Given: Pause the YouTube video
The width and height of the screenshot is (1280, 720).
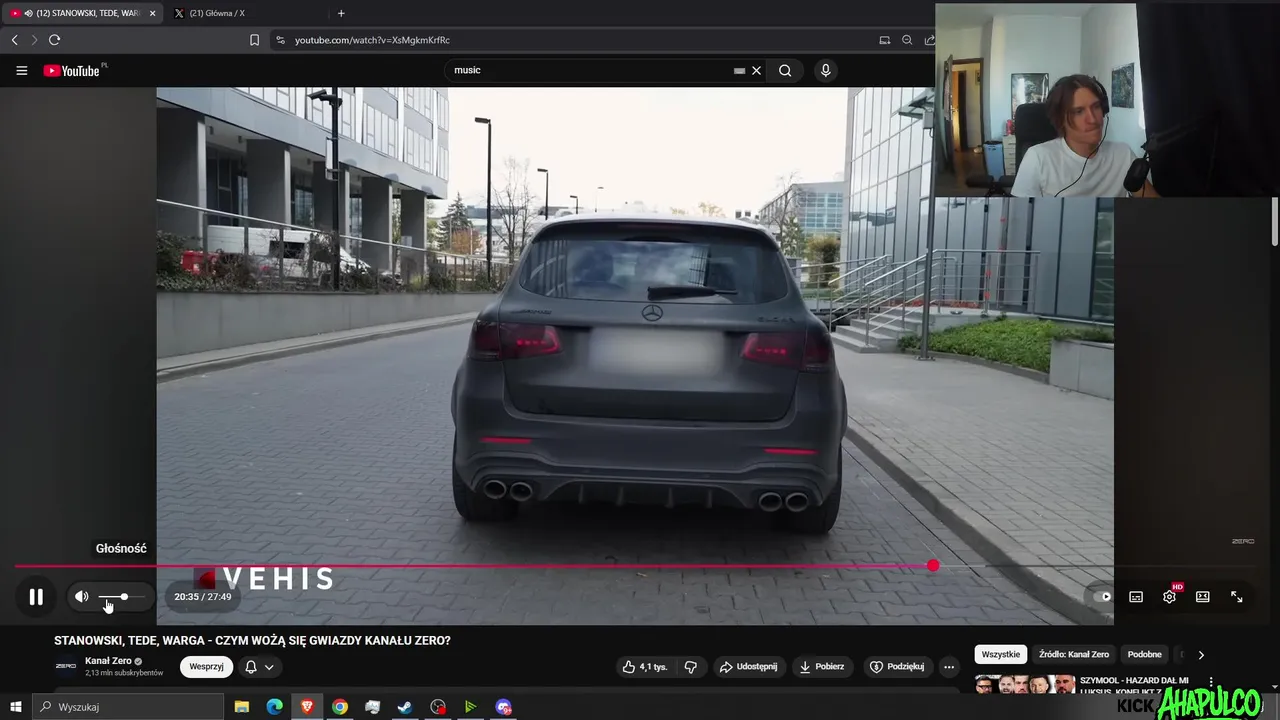Looking at the screenshot, I should click(x=36, y=597).
